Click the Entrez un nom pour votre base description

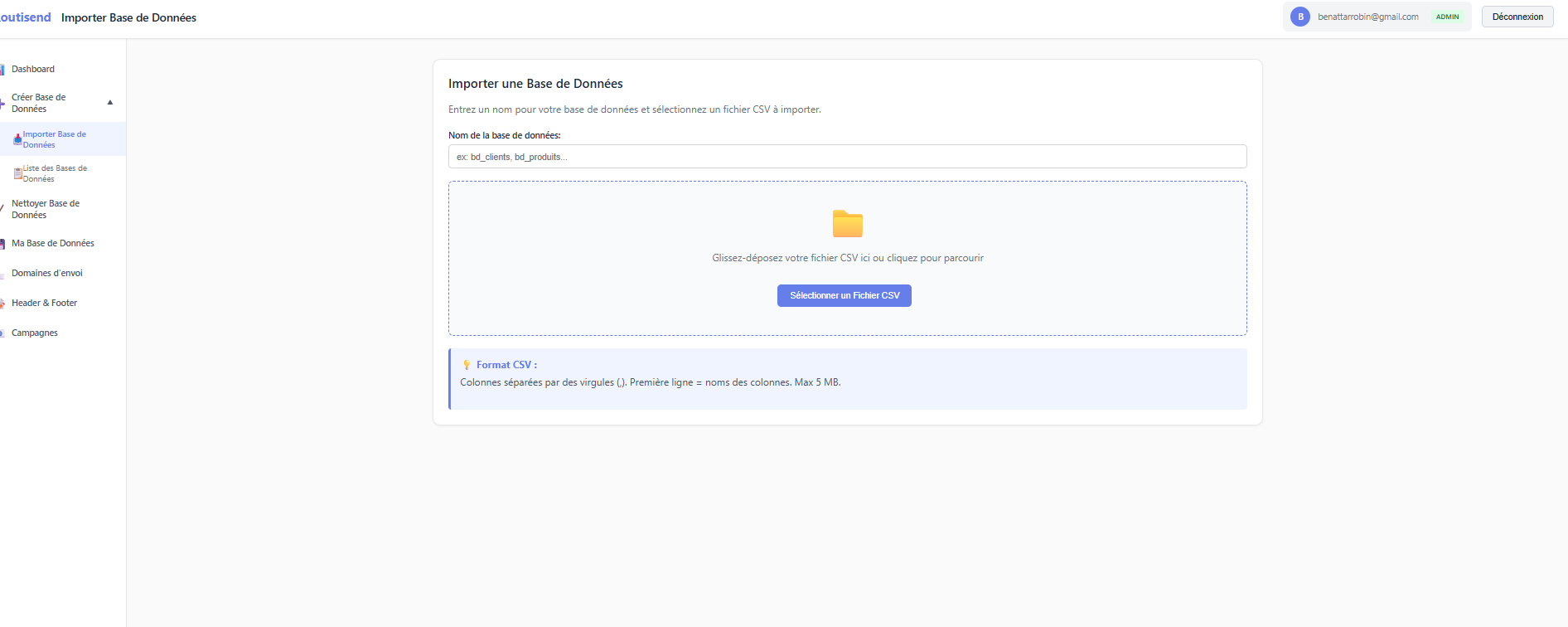pos(635,109)
